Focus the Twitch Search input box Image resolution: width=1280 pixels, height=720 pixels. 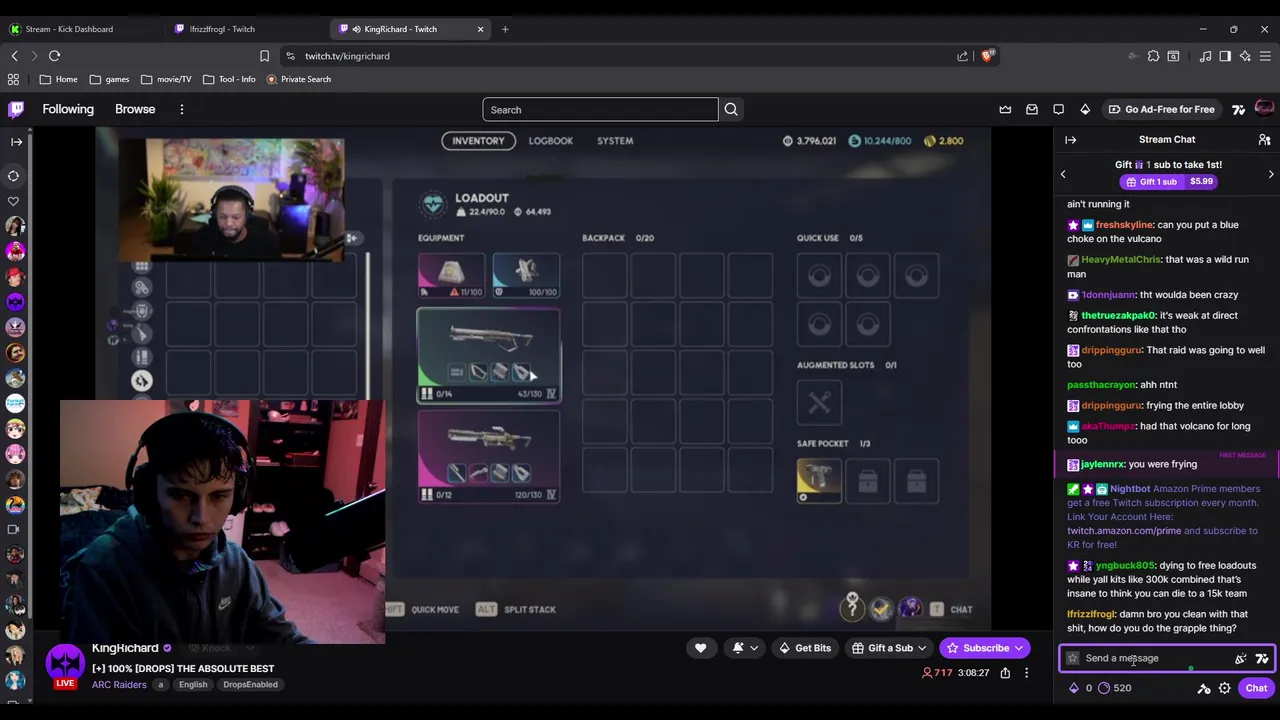[x=600, y=109]
